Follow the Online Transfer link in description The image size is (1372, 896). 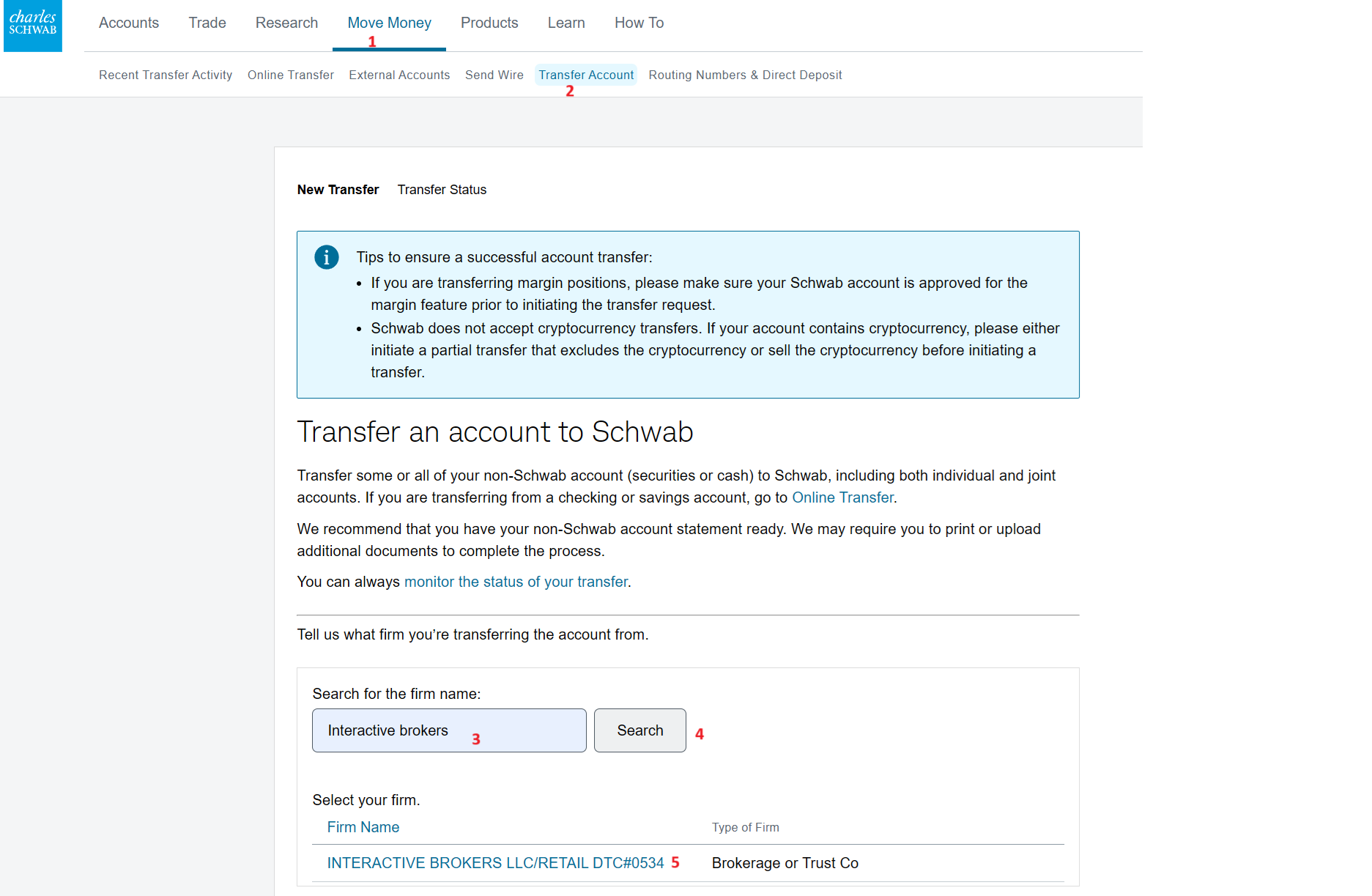click(x=842, y=497)
